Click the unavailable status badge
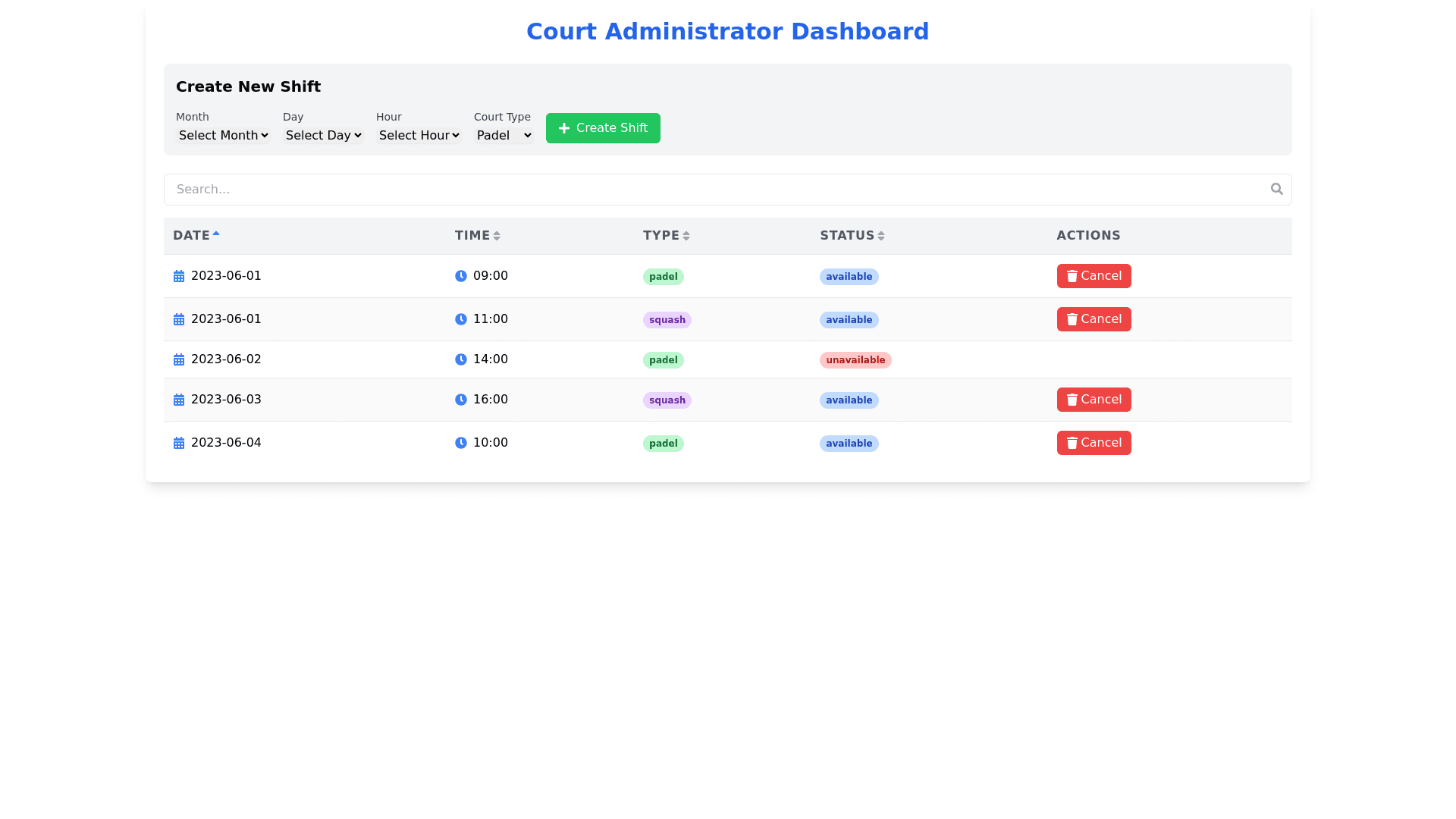 click(855, 360)
